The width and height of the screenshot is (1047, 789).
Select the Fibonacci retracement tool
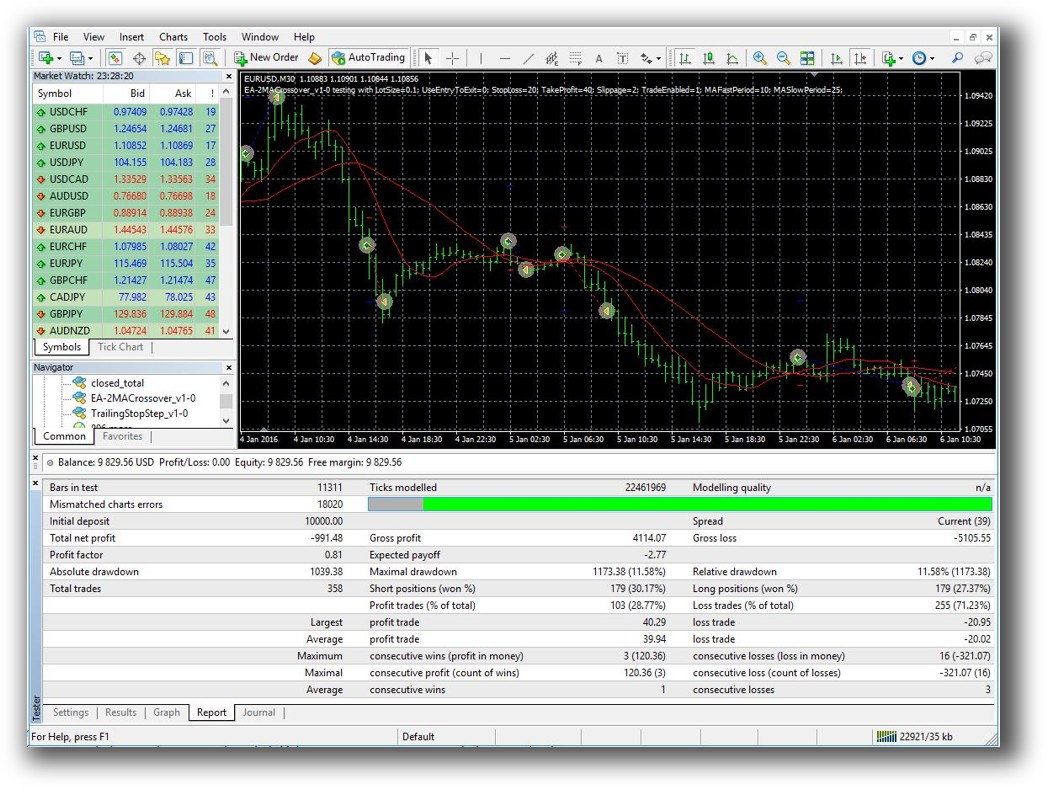click(x=575, y=57)
